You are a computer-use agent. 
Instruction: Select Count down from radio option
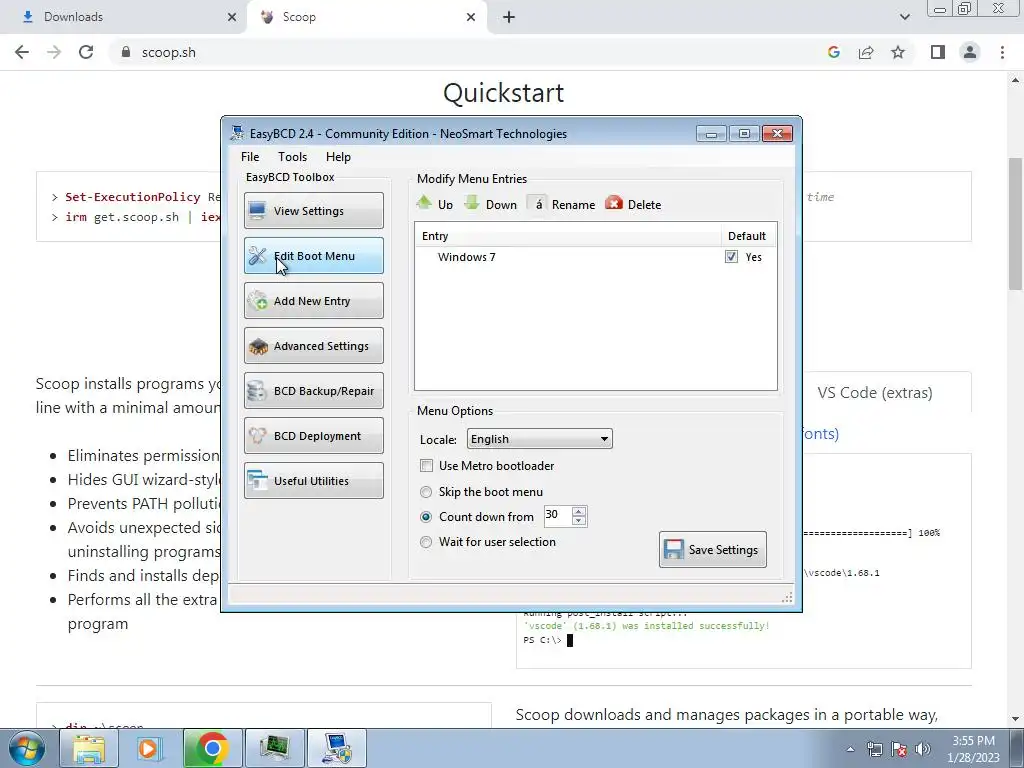(x=426, y=517)
